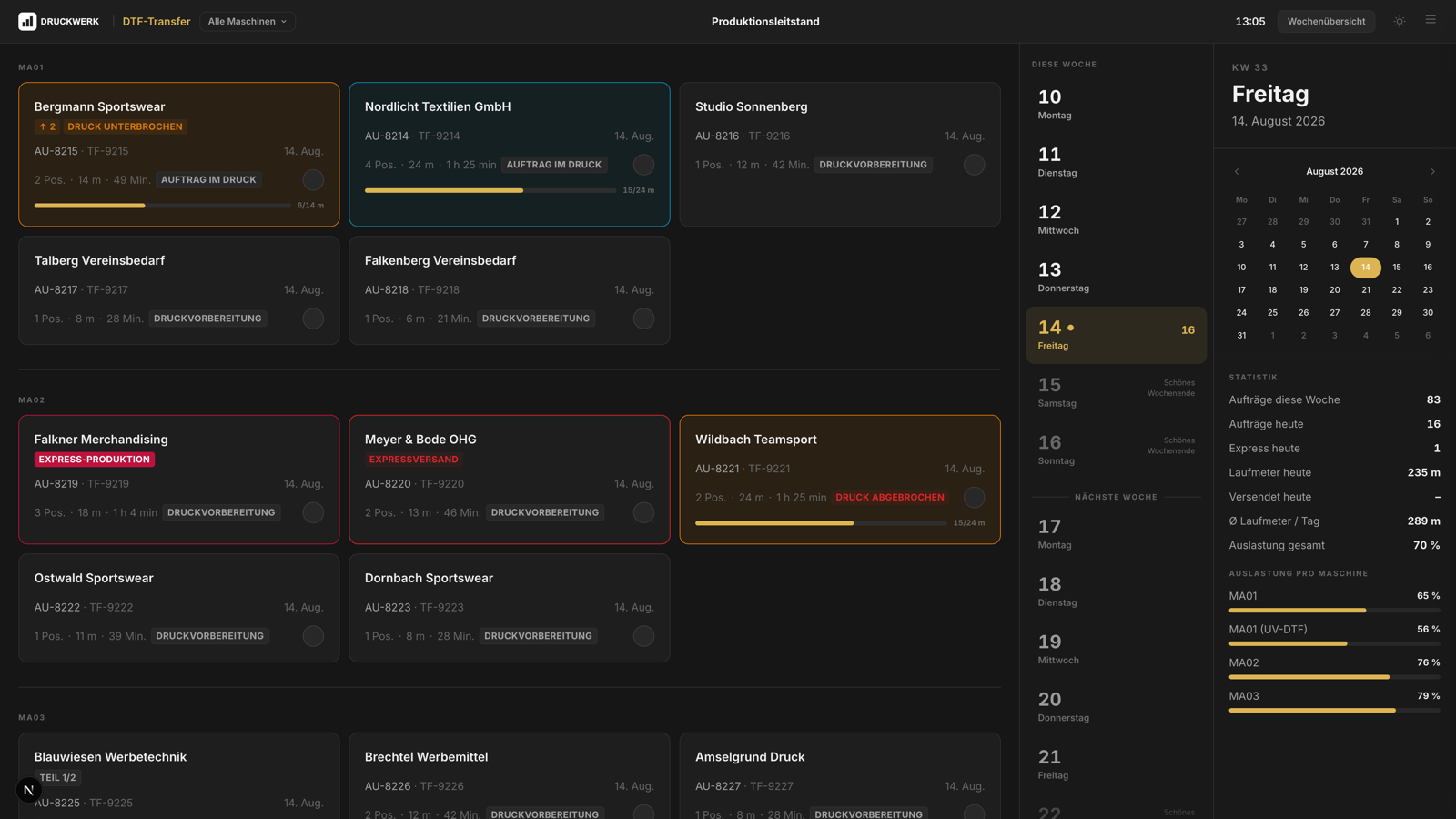
Task: Click the Express-Produktion tag on Falkner card
Action: (94, 460)
